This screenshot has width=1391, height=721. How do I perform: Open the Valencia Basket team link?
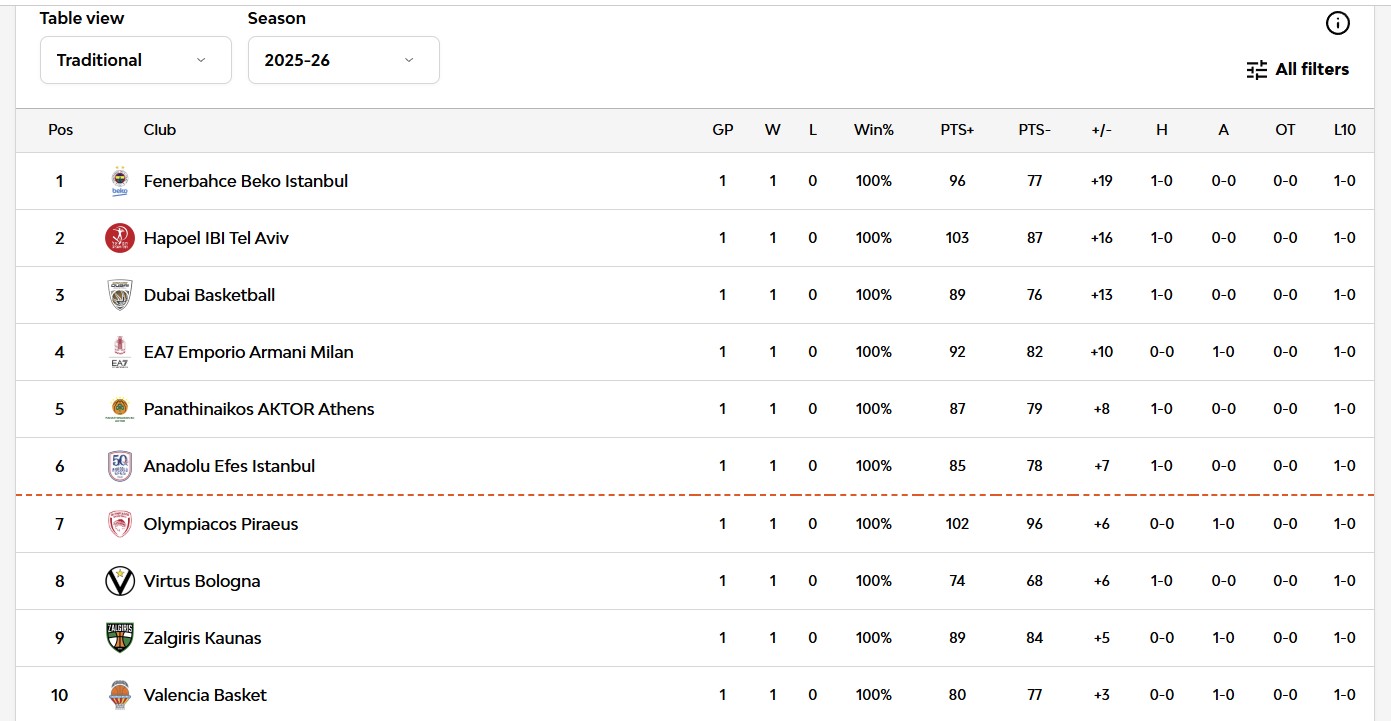(205, 695)
